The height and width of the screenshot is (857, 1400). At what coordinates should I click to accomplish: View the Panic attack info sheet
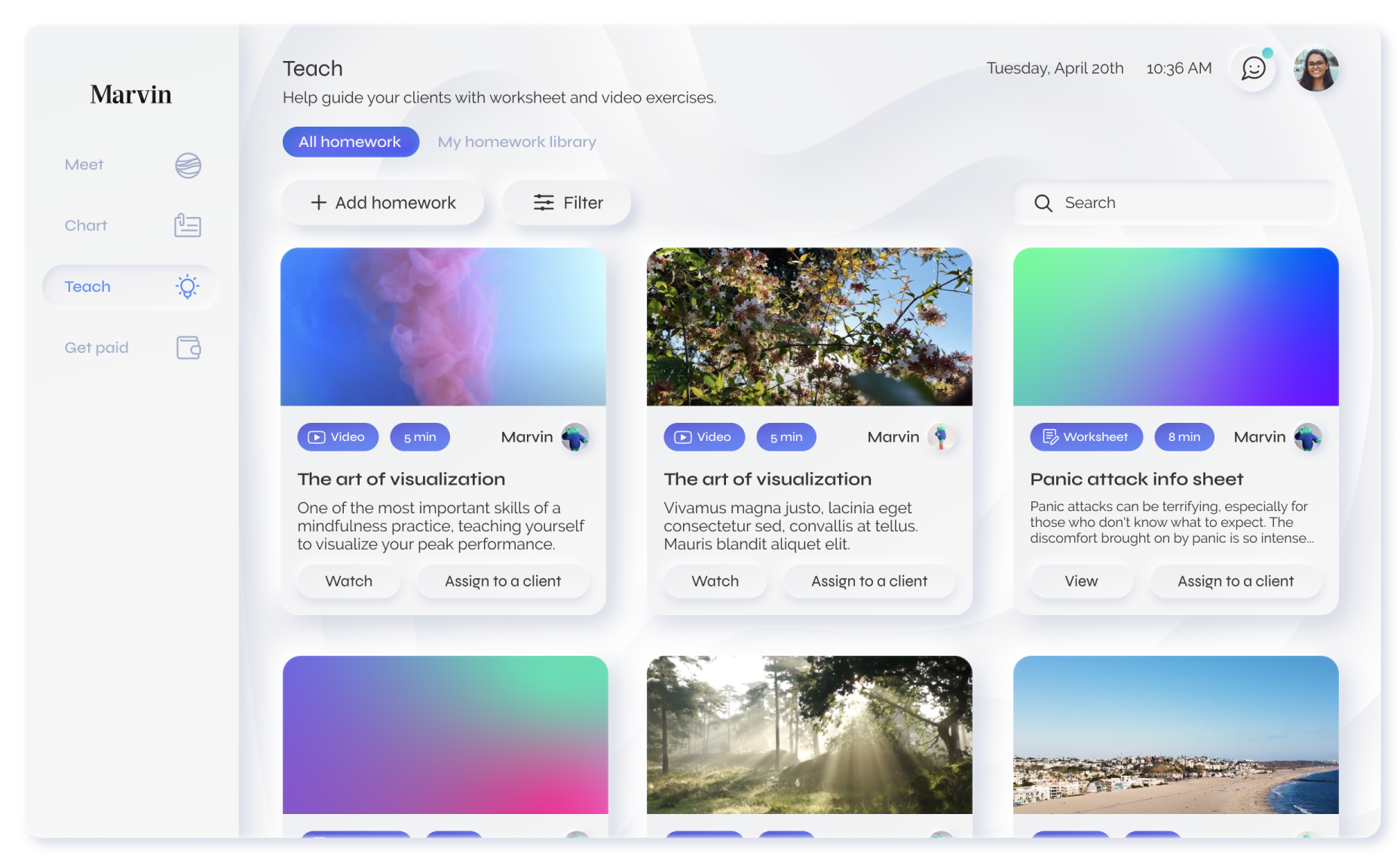(1081, 581)
